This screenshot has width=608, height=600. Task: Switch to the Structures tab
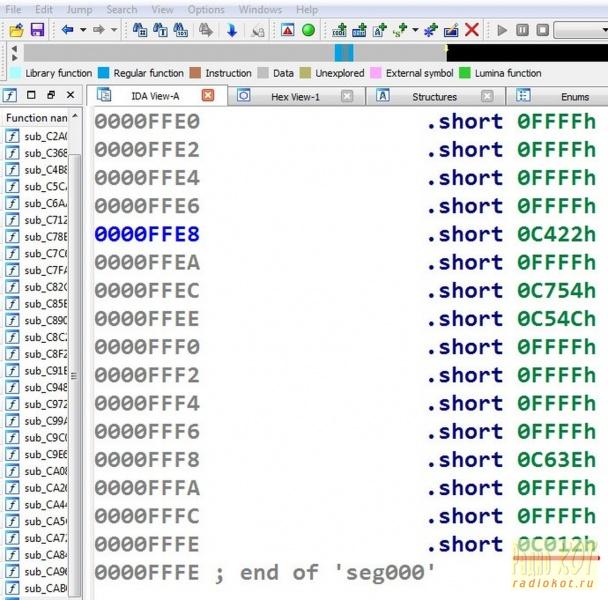[x=434, y=97]
